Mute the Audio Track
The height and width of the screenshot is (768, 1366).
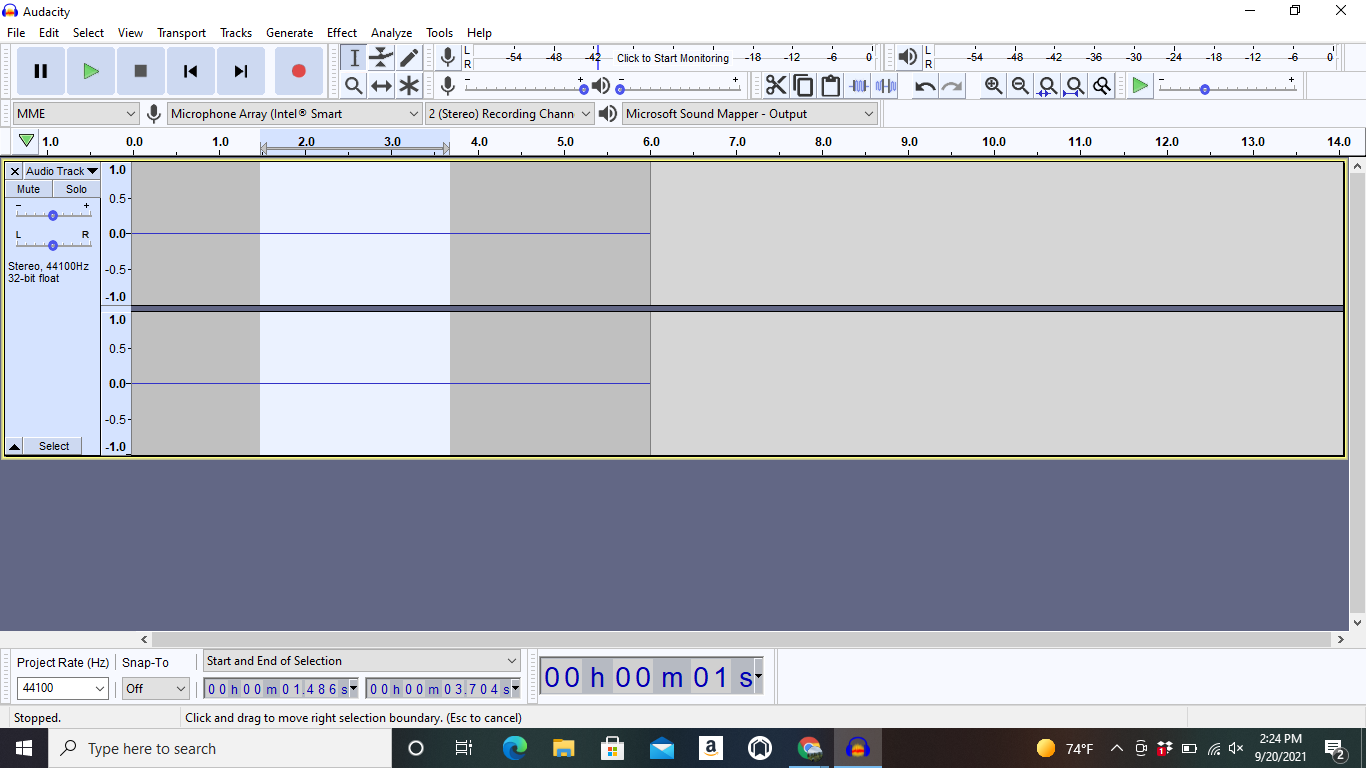pos(27,188)
